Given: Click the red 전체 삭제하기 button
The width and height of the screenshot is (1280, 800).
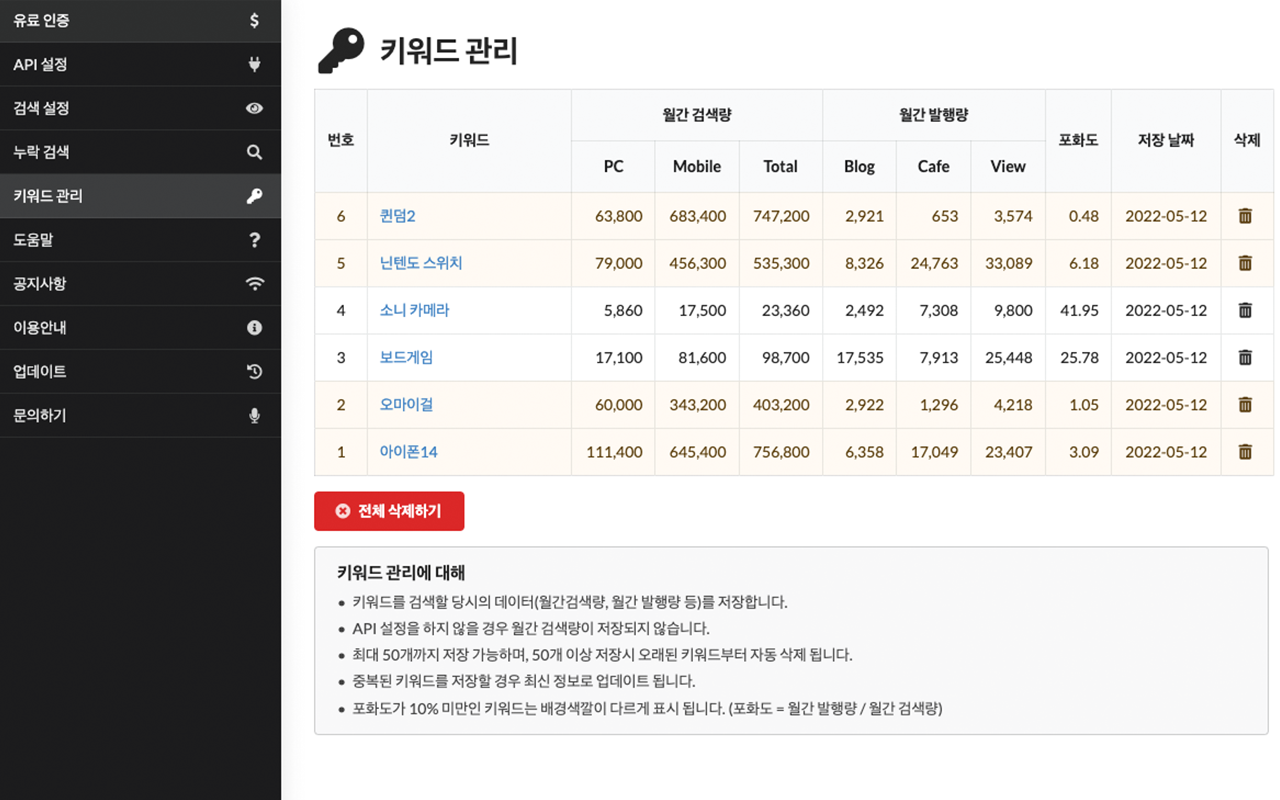Looking at the screenshot, I should pyautogui.click(x=389, y=511).
